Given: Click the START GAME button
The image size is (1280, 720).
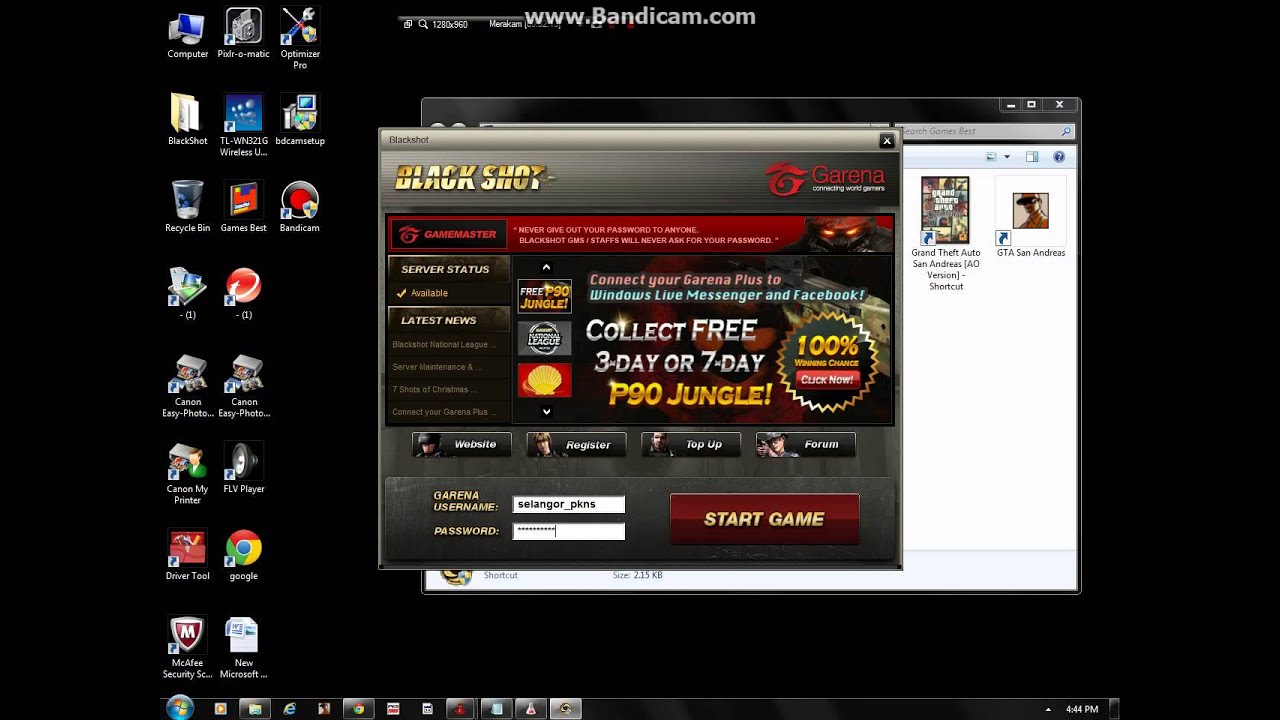Looking at the screenshot, I should (764, 519).
